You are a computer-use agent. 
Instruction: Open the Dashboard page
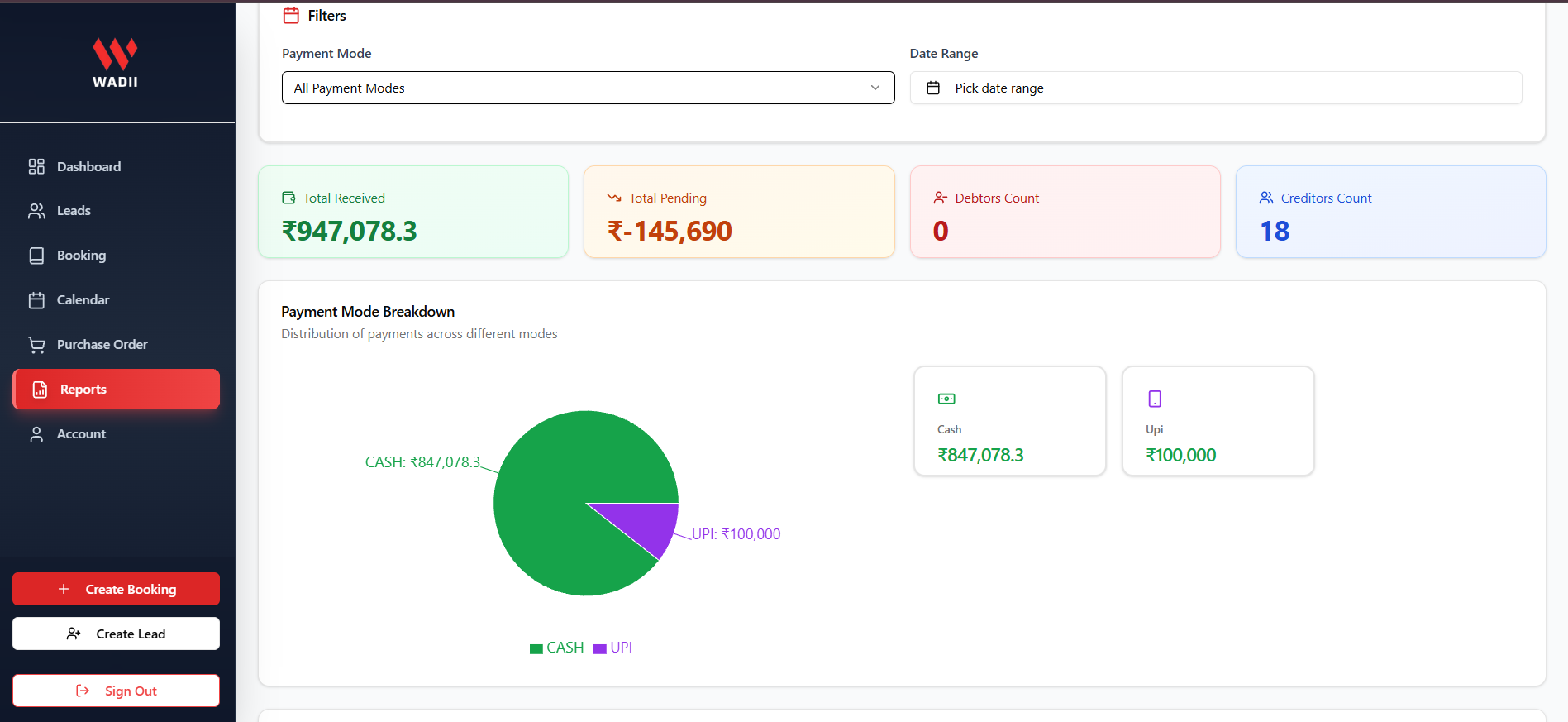click(x=116, y=166)
